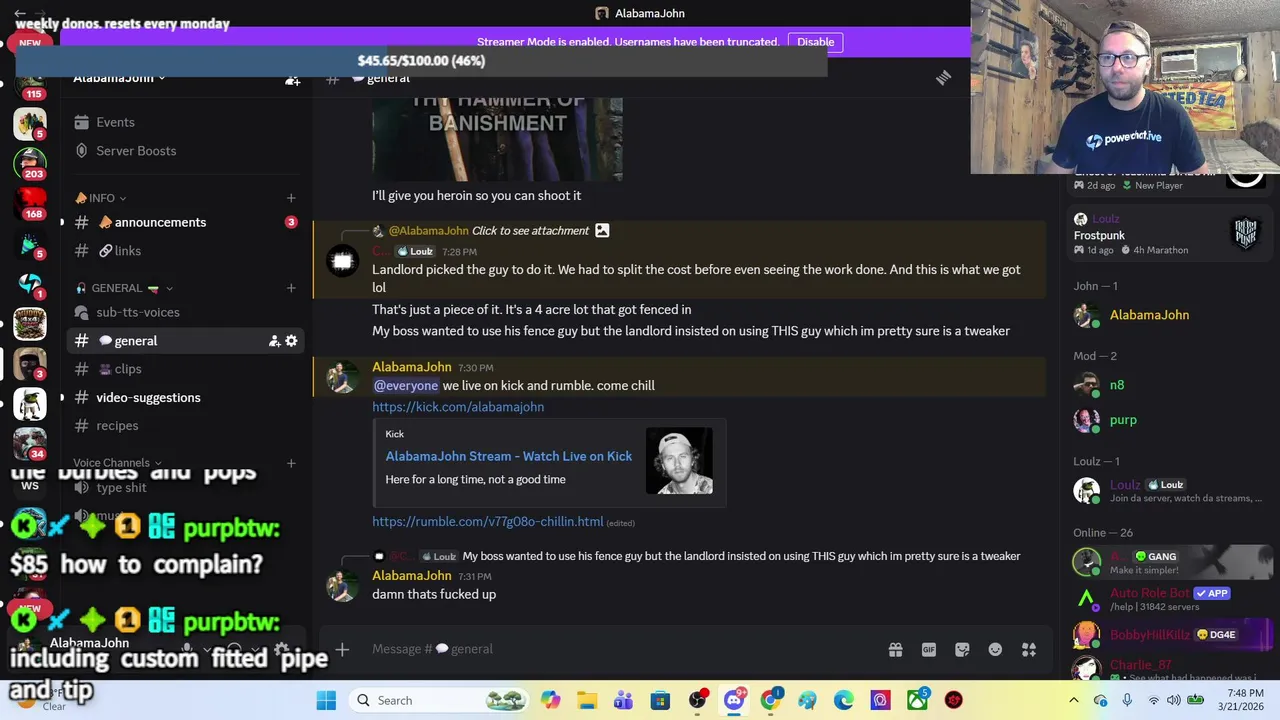Open Discord in Windows taskbar
The image size is (1280, 720).
point(734,700)
